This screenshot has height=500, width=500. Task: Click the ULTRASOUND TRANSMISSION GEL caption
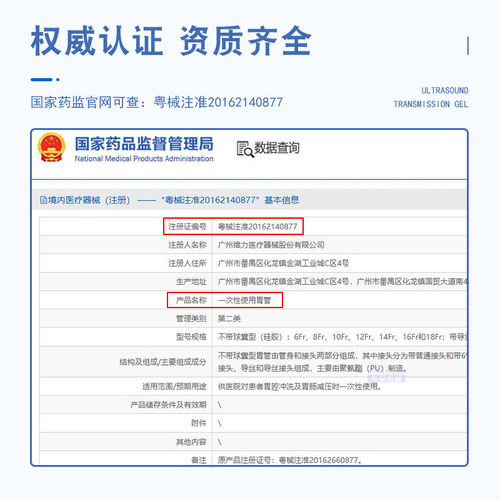(431, 97)
